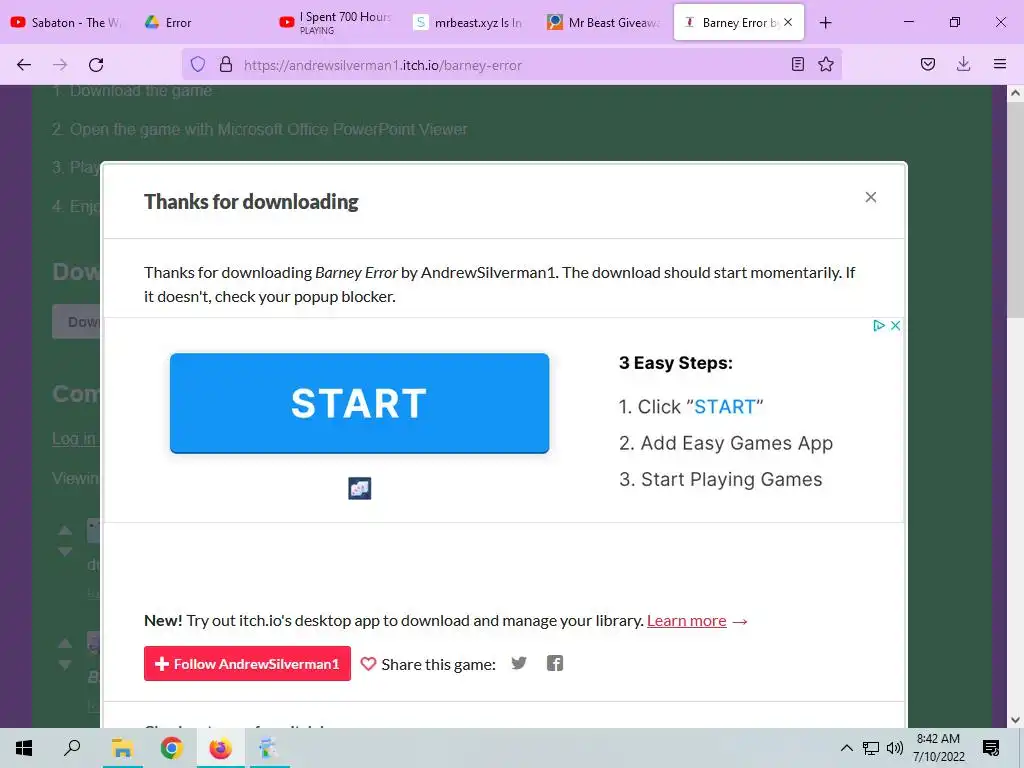Show hidden system tray icons

[846, 748]
